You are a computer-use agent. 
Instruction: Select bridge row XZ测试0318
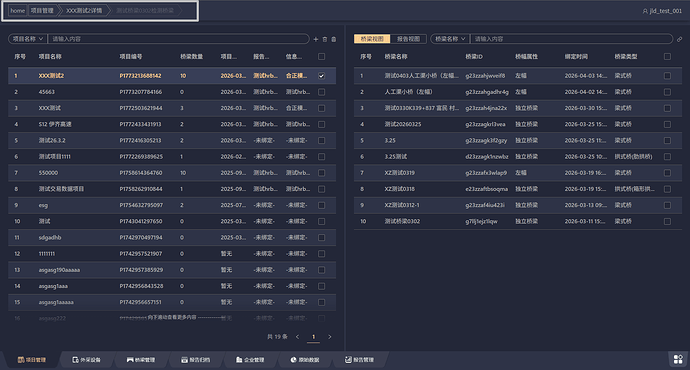(518, 189)
